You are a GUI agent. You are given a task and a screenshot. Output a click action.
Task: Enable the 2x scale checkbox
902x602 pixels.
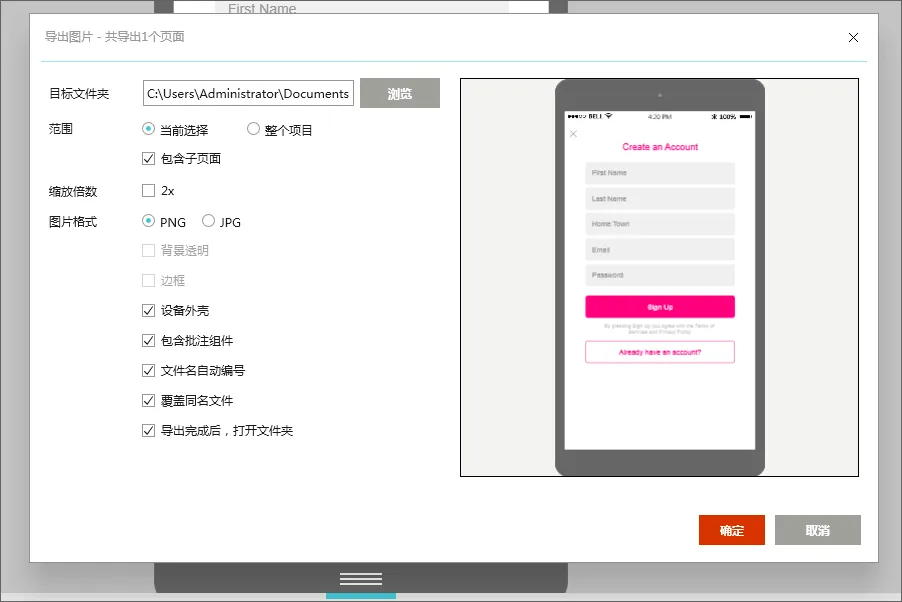click(149, 190)
